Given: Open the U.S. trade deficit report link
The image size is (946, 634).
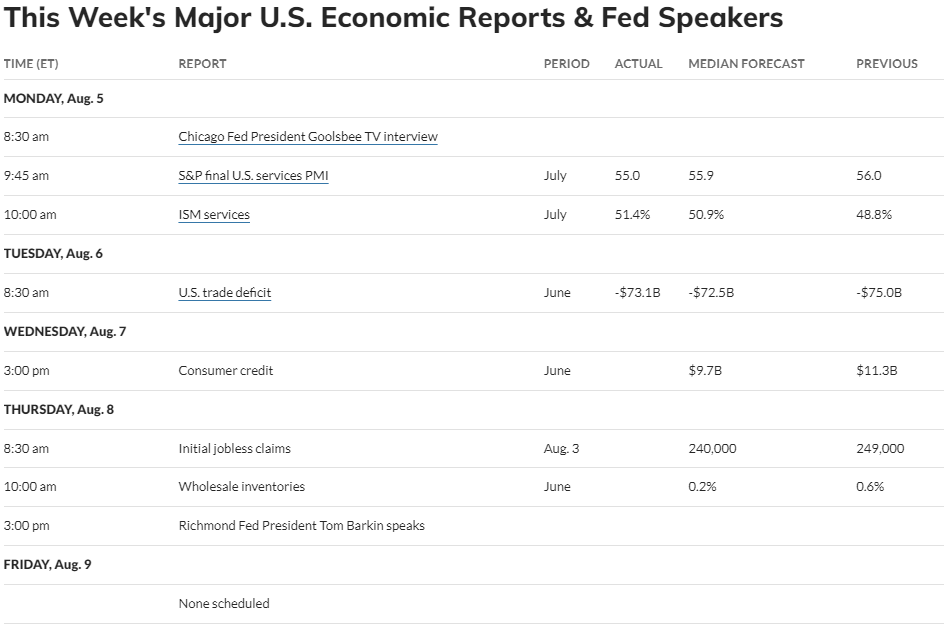Looking at the screenshot, I should 224,293.
